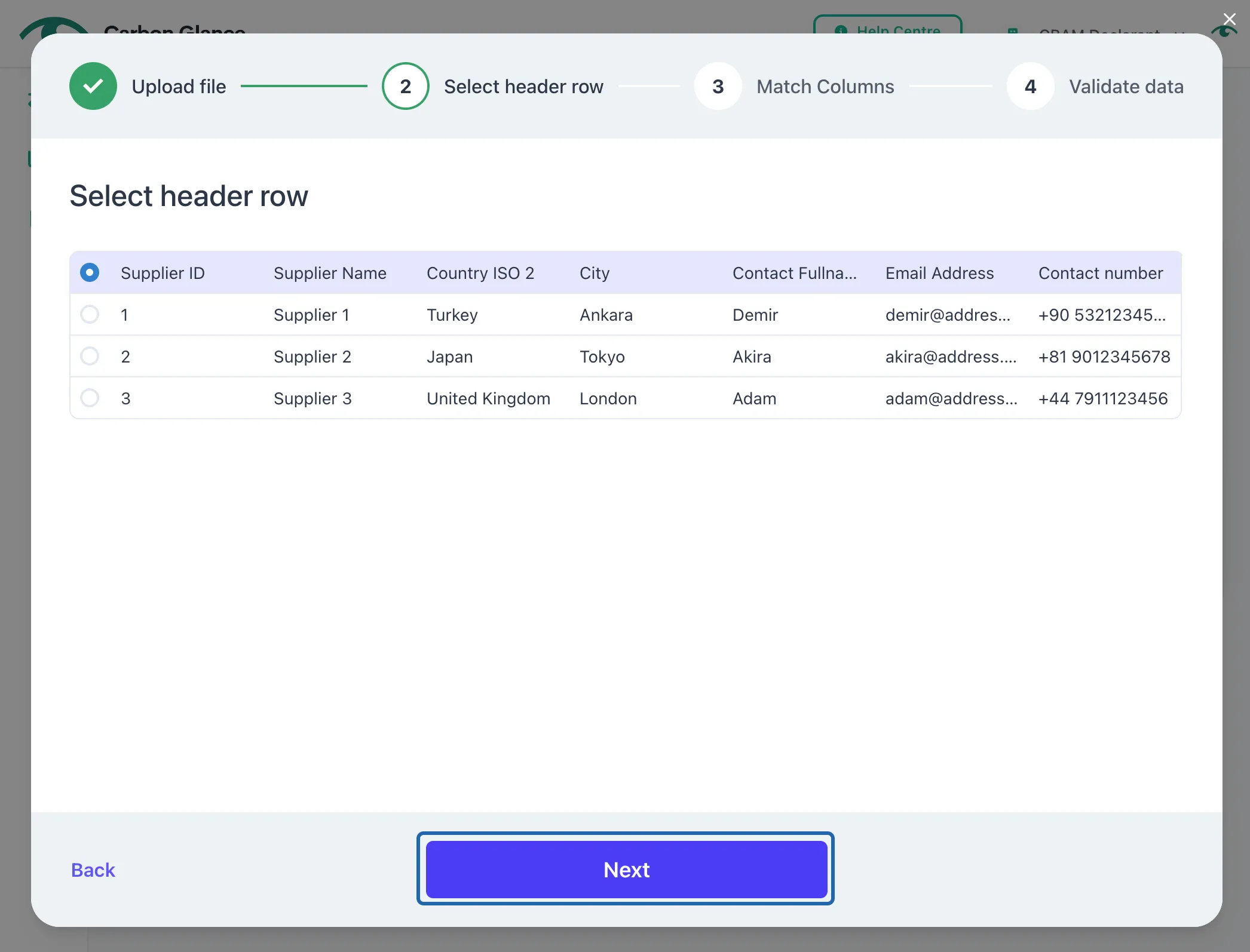Image resolution: width=1250 pixels, height=952 pixels.
Task: Select row 2 Japan radio button
Action: pos(90,357)
